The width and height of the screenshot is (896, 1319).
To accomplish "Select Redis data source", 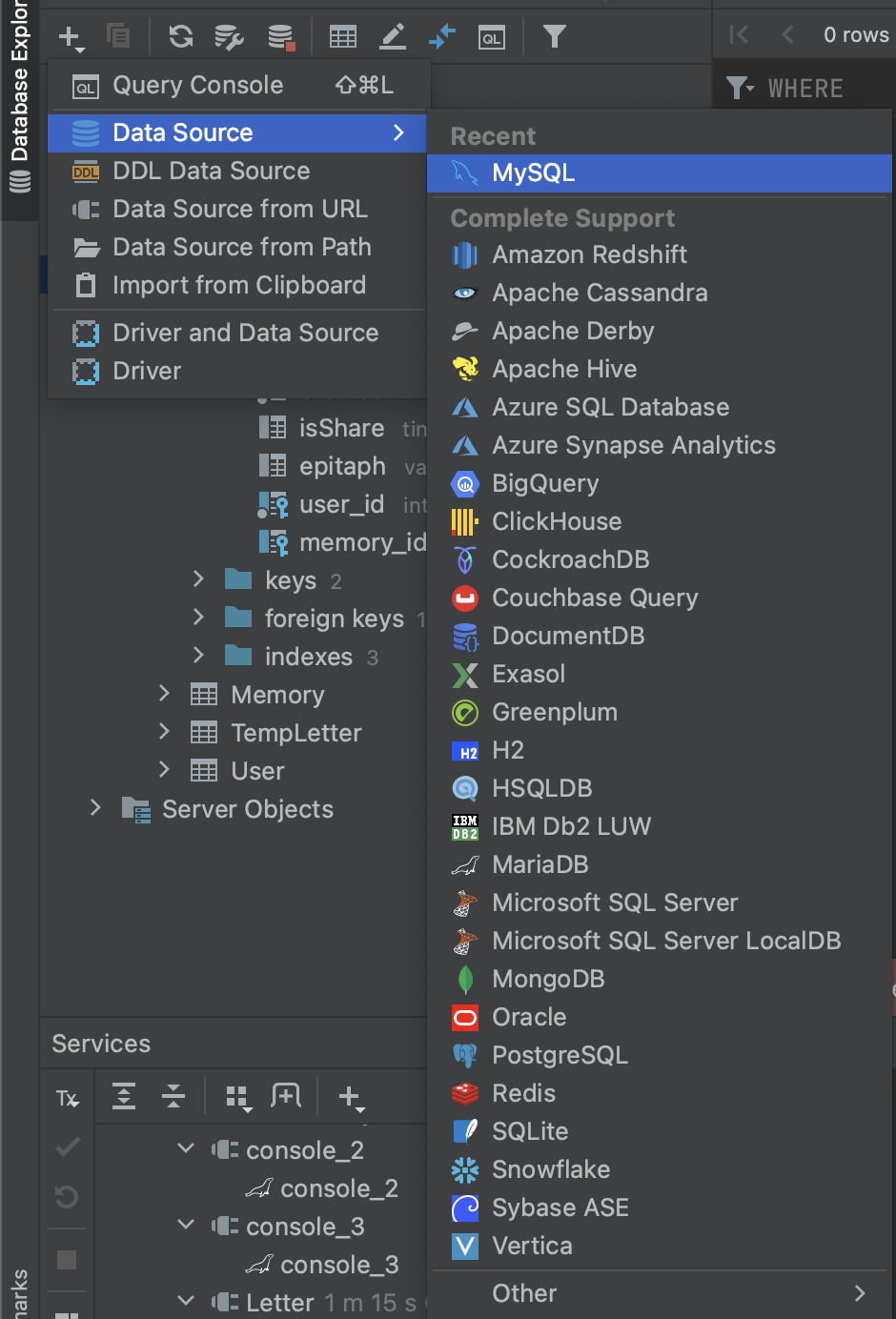I will pos(660,1093).
